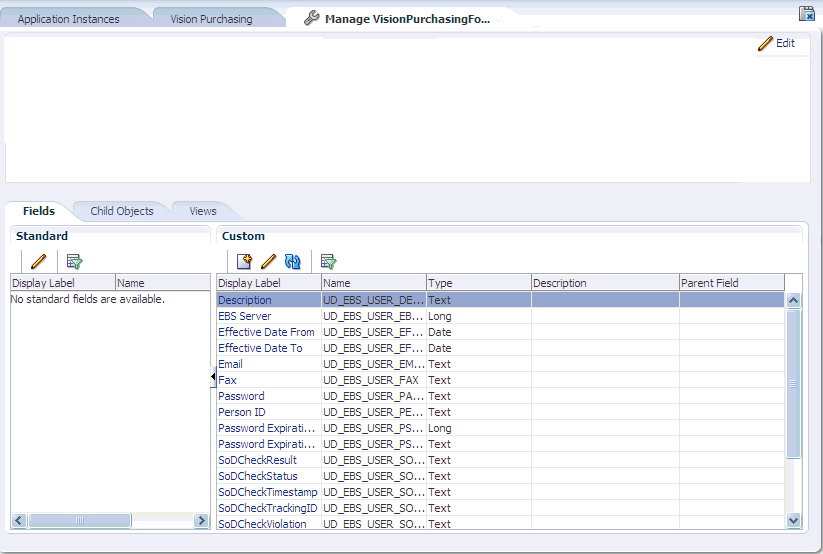The image size is (823, 554).
Task: Click Custom panel query-by-example filter icon
Action: (x=328, y=261)
